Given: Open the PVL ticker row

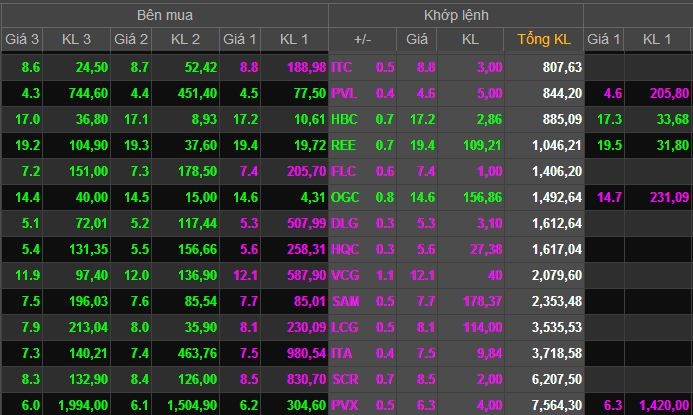Looking at the screenshot, I should (x=342, y=93).
